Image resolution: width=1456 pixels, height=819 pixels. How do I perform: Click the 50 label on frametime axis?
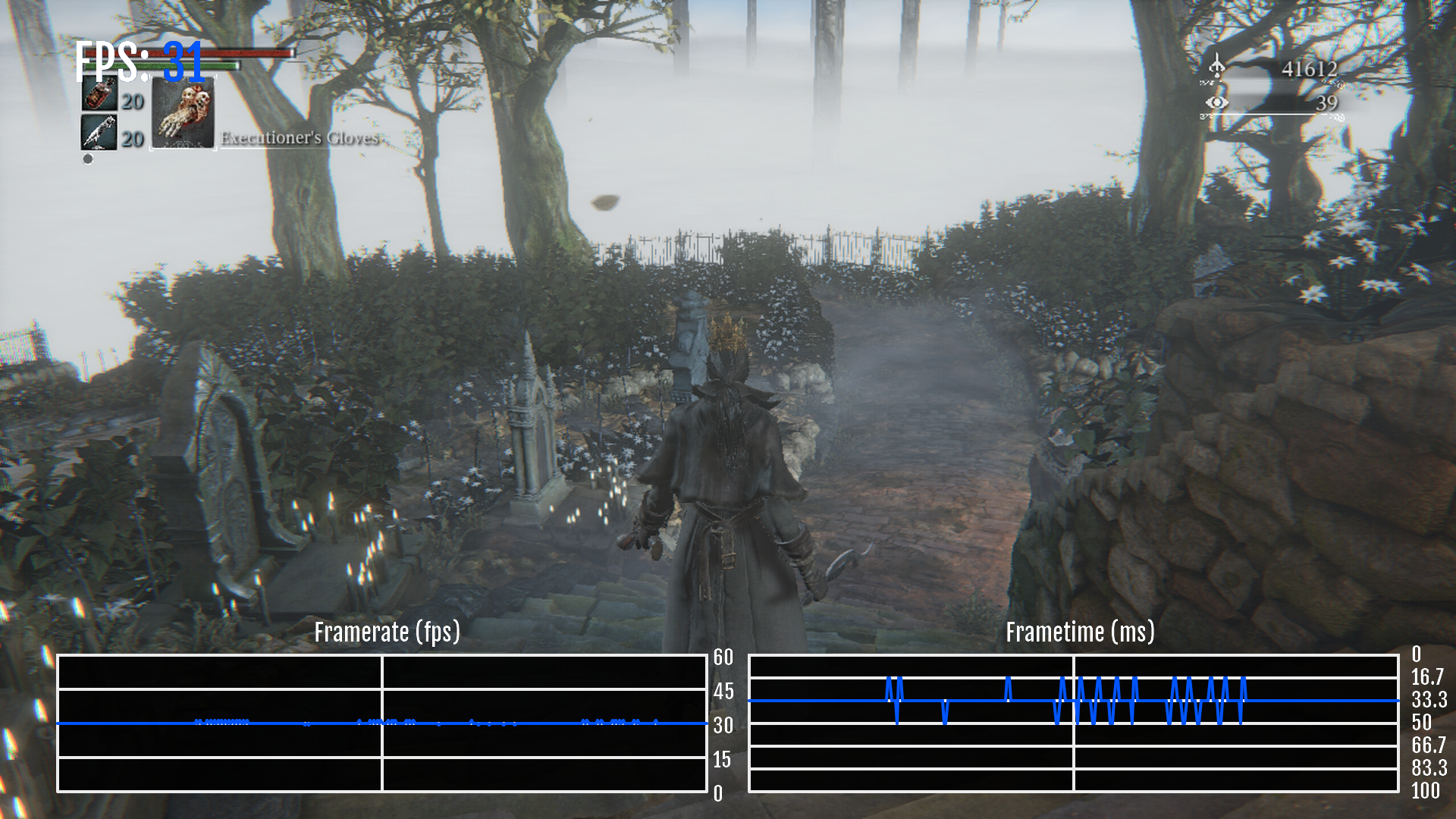[x=1422, y=723]
